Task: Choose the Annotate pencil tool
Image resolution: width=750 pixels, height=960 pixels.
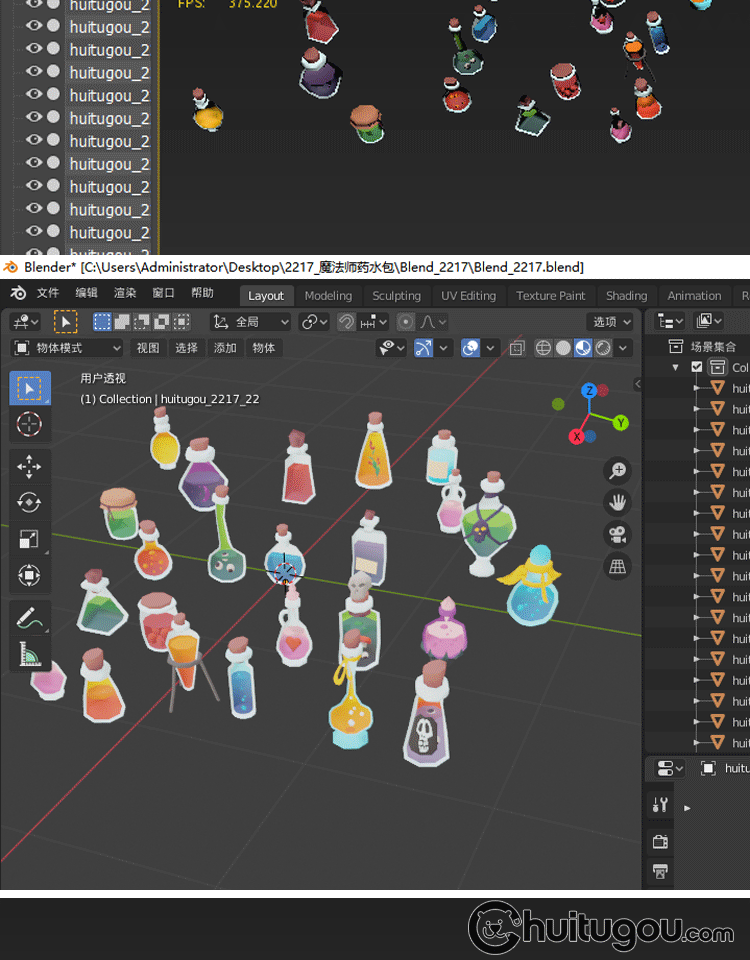Action: [30, 618]
